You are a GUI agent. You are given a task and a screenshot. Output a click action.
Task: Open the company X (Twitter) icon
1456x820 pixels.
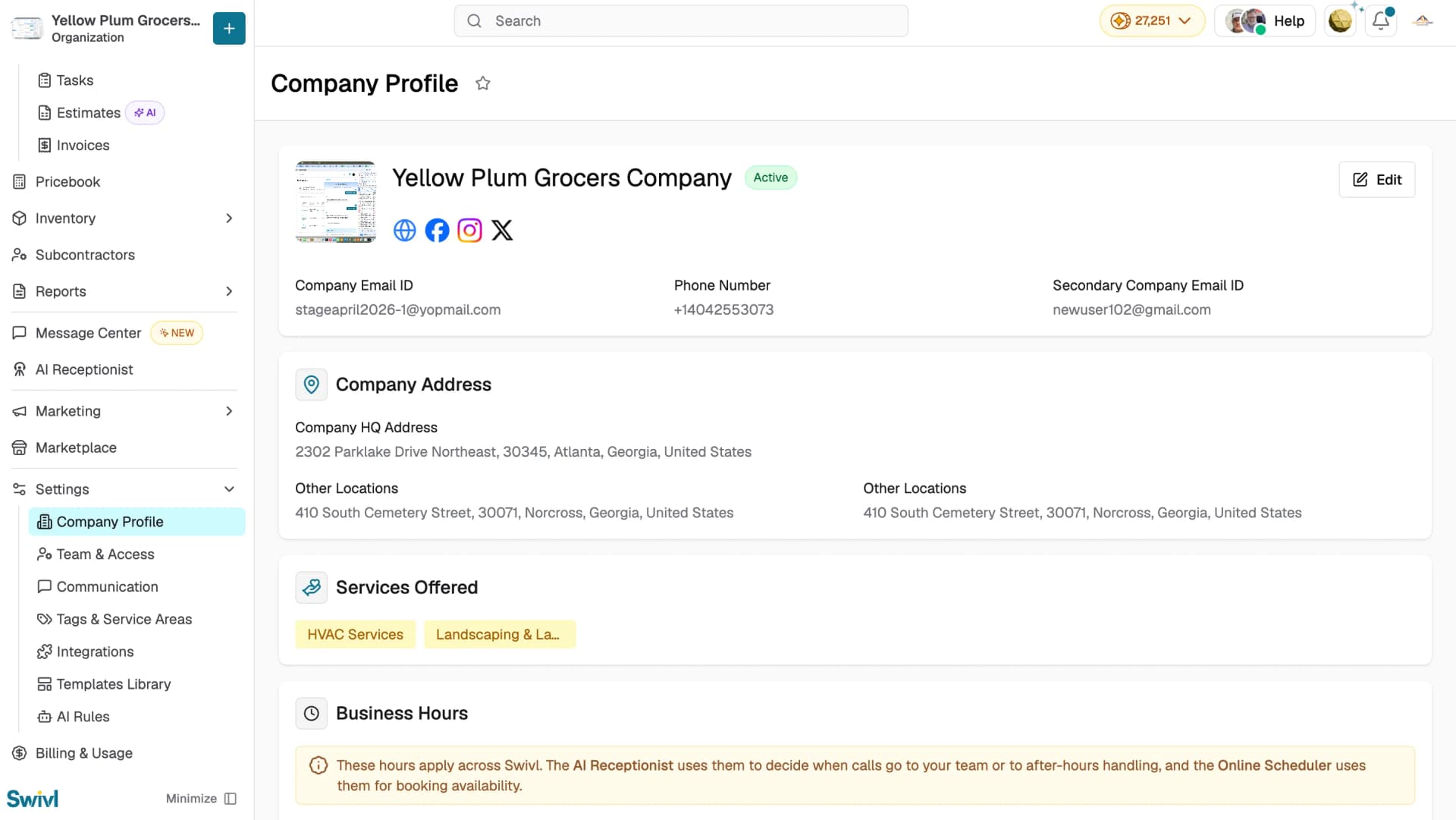pos(502,230)
